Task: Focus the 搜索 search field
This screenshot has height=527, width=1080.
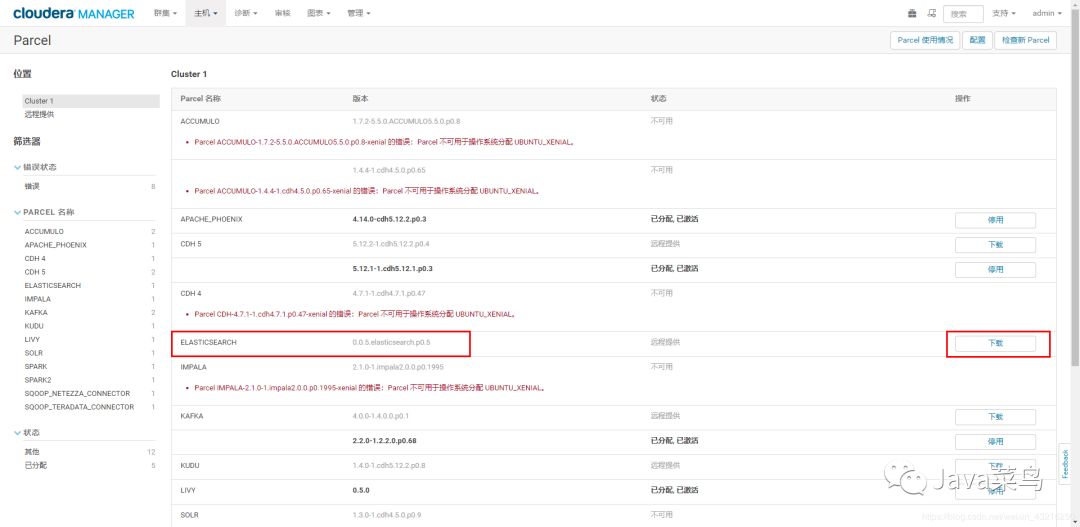Action: (963, 13)
